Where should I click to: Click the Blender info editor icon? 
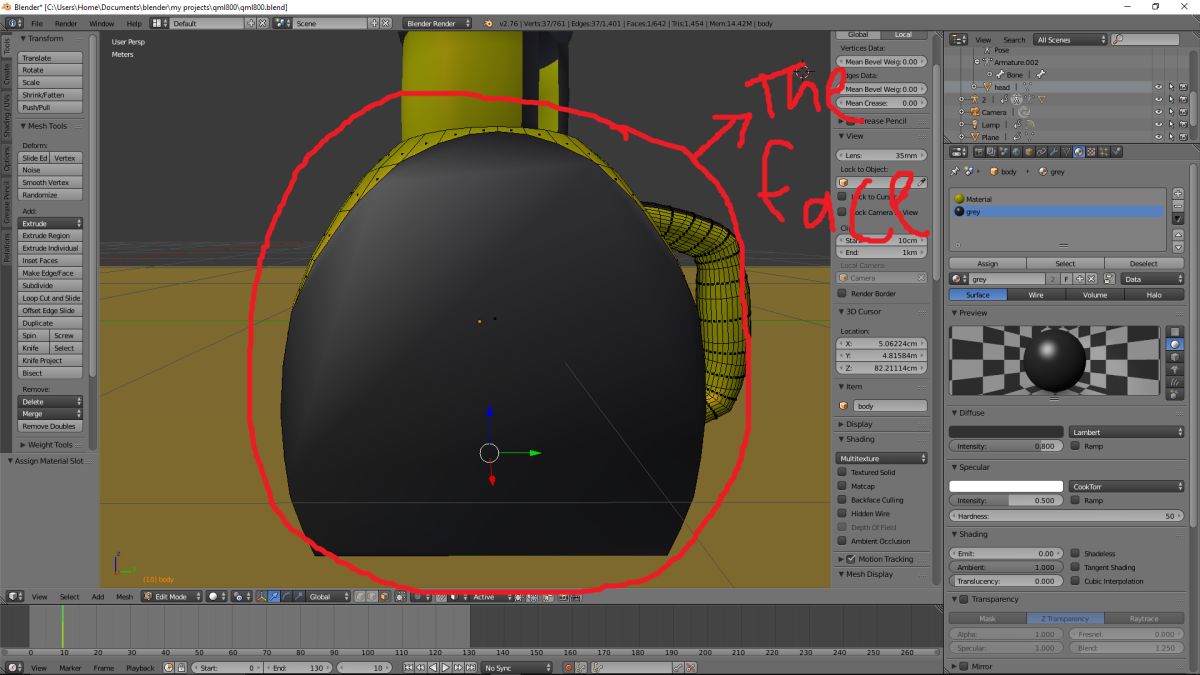[x=15, y=22]
